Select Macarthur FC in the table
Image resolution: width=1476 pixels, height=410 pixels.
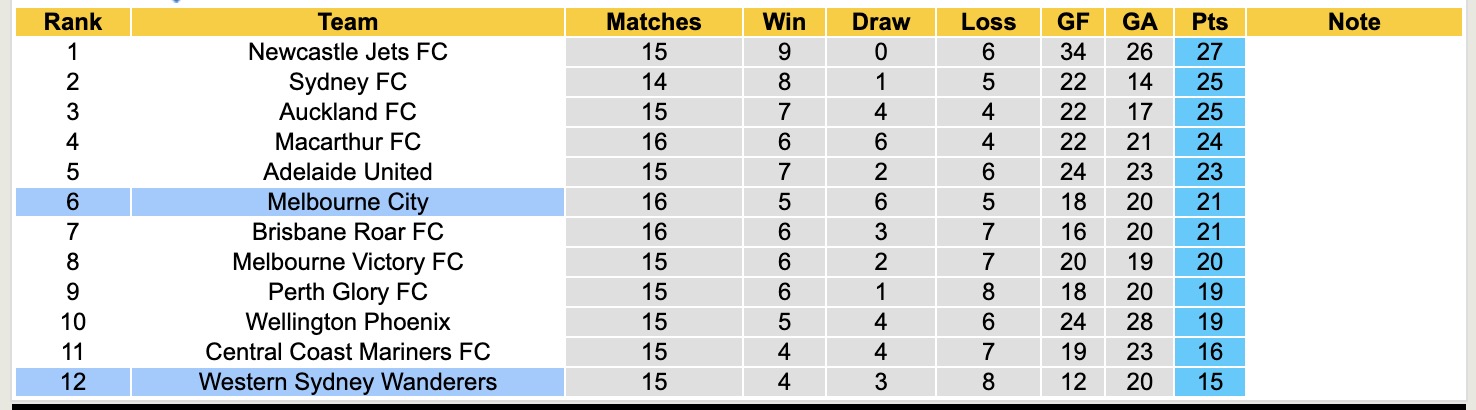coord(347,142)
